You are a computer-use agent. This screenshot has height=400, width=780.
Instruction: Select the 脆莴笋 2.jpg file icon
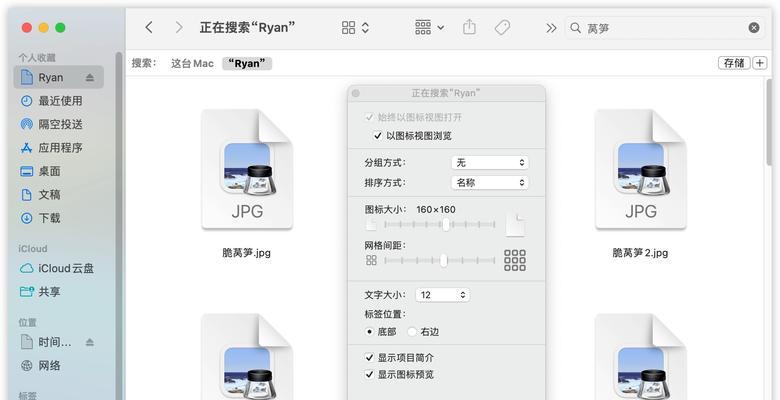(x=641, y=170)
